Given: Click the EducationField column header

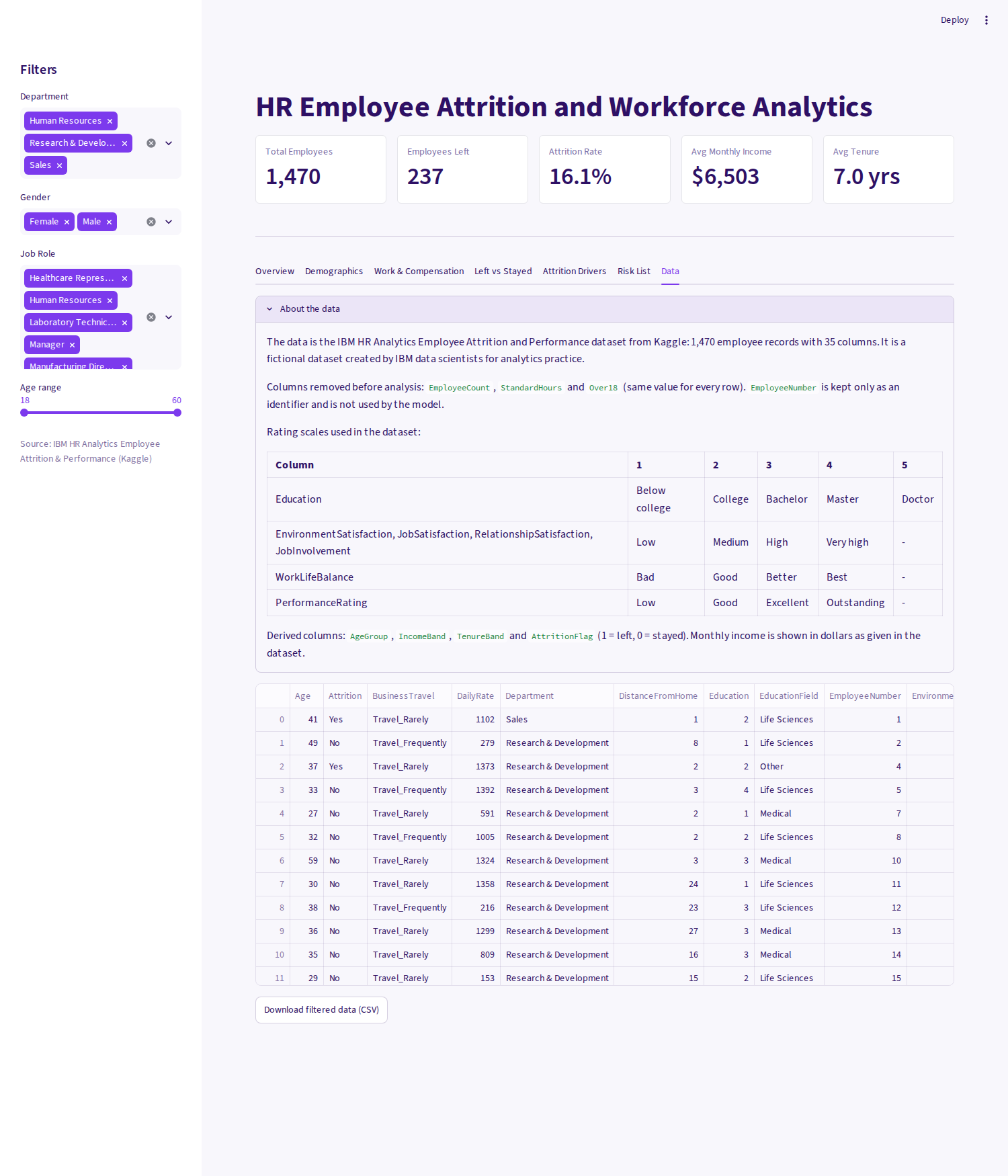Looking at the screenshot, I should 789,696.
